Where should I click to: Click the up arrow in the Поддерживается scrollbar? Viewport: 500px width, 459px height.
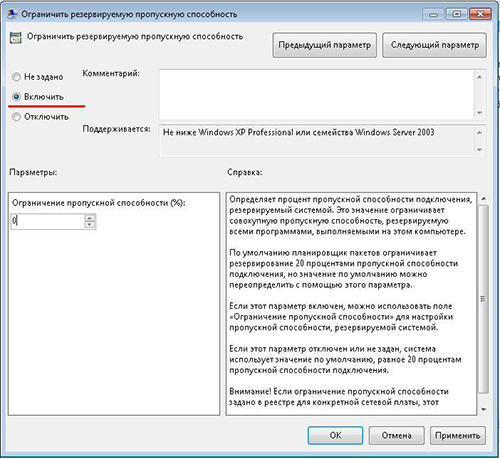[x=479, y=133]
